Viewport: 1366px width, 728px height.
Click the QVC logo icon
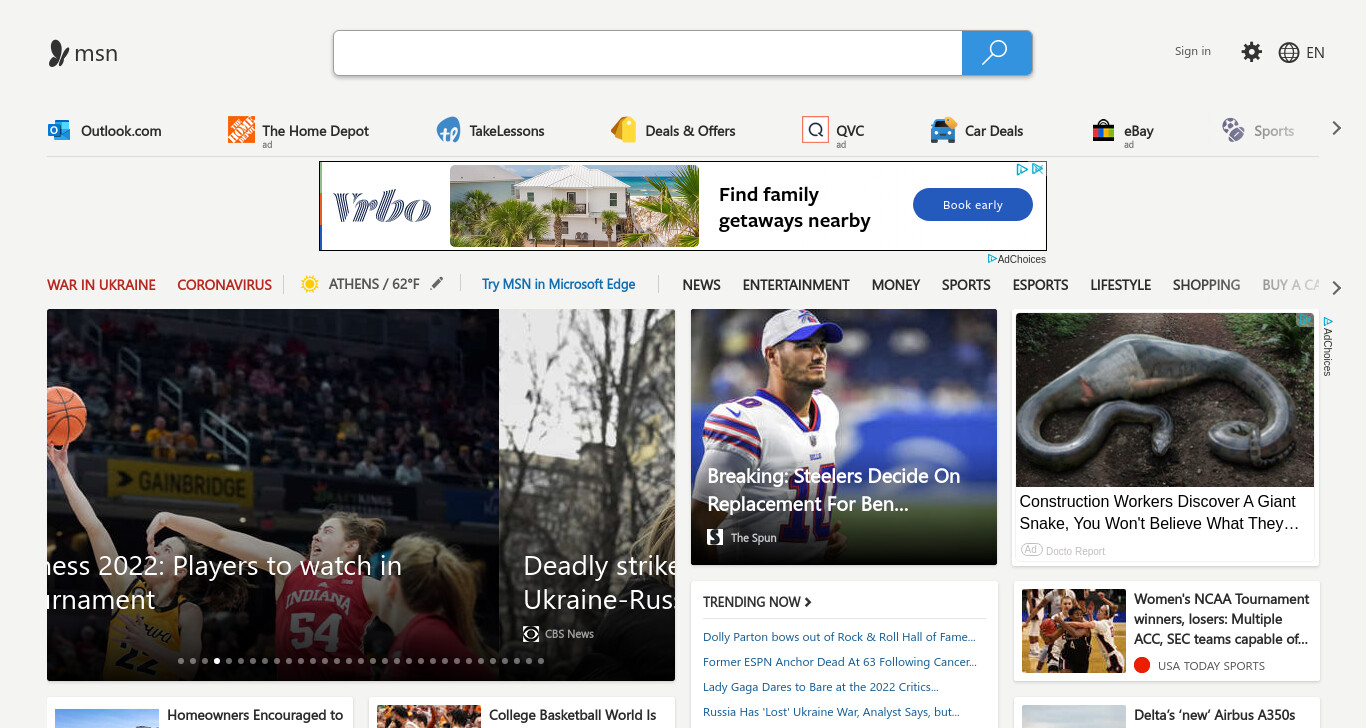tap(815, 130)
